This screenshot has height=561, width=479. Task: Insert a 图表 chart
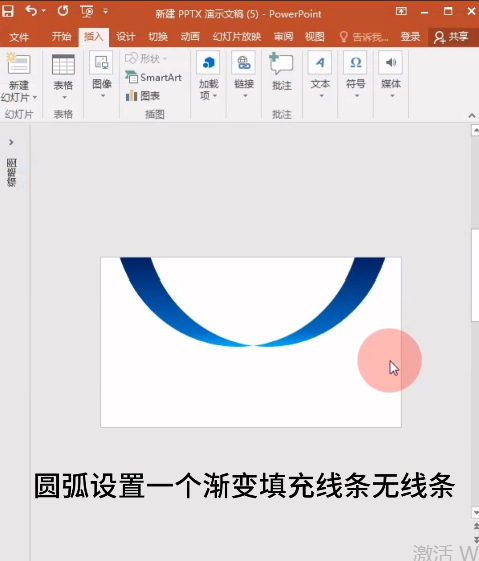tap(143, 96)
